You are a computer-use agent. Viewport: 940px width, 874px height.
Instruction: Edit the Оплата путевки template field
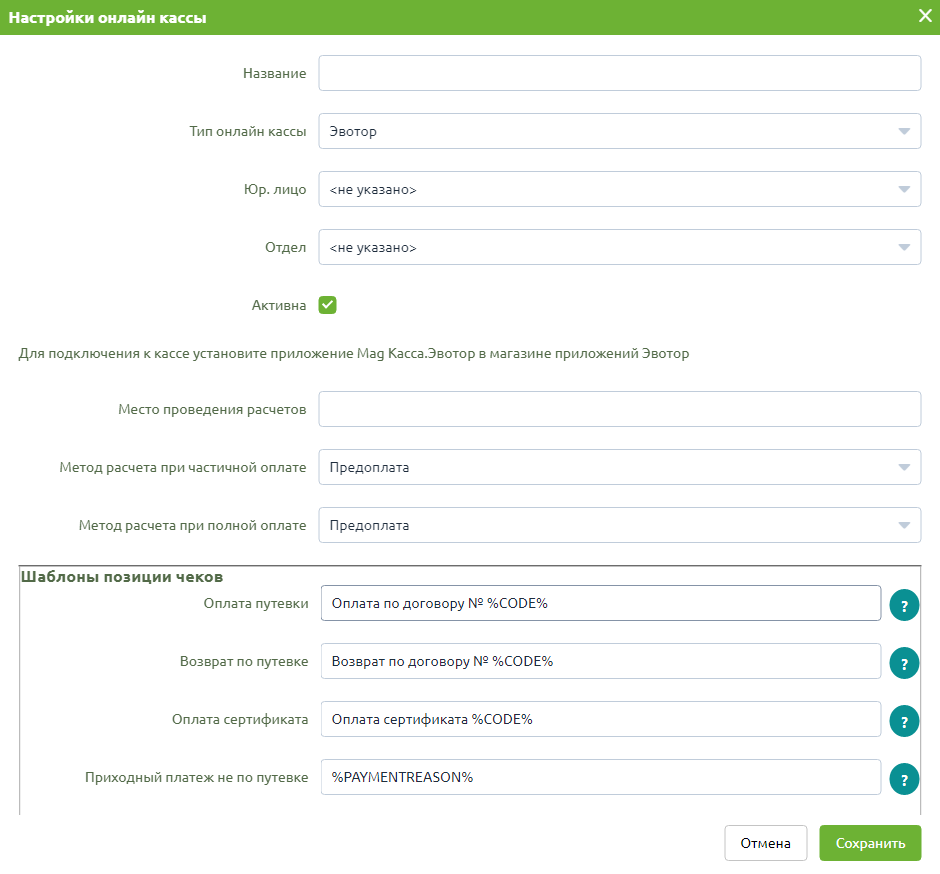click(601, 603)
